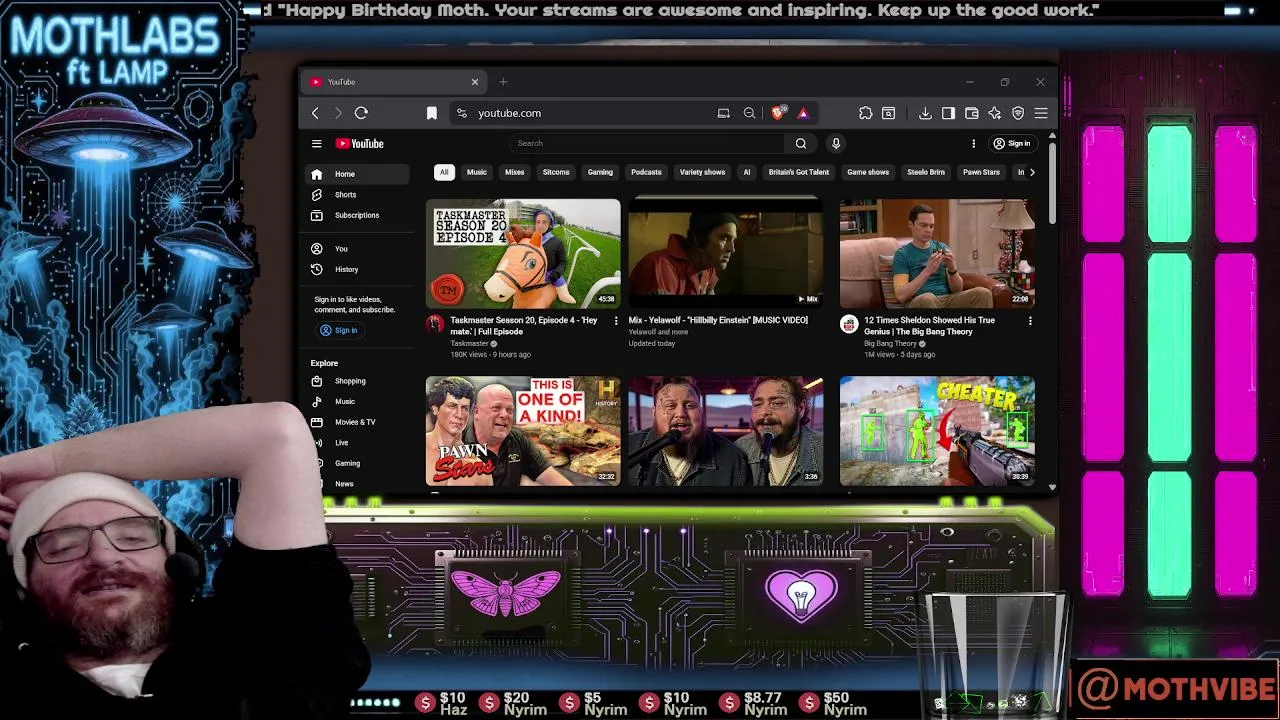Click YouTube search magnifier button
Image resolution: width=1280 pixels, height=720 pixels.
click(801, 143)
